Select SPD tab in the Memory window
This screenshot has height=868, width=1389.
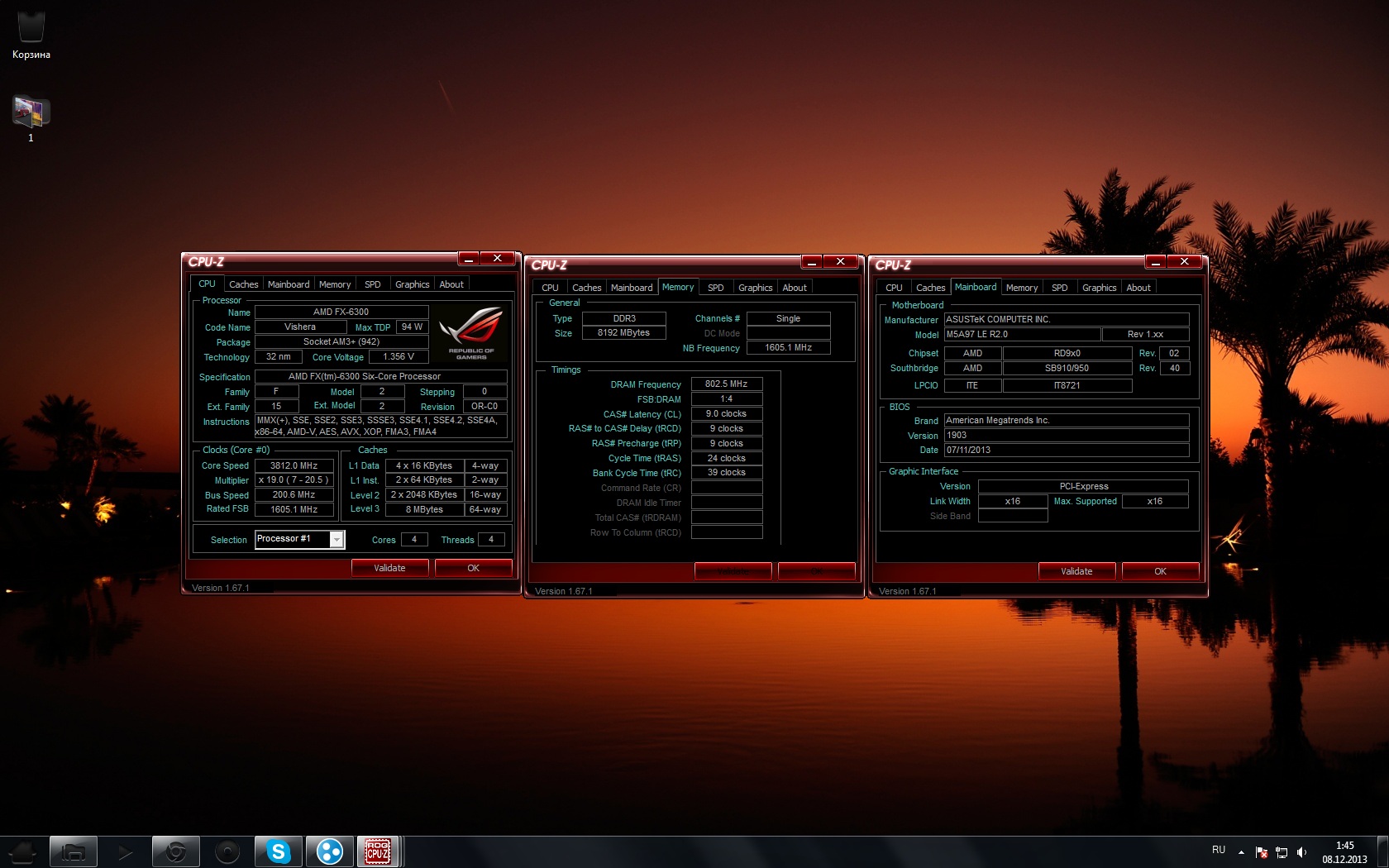point(716,288)
